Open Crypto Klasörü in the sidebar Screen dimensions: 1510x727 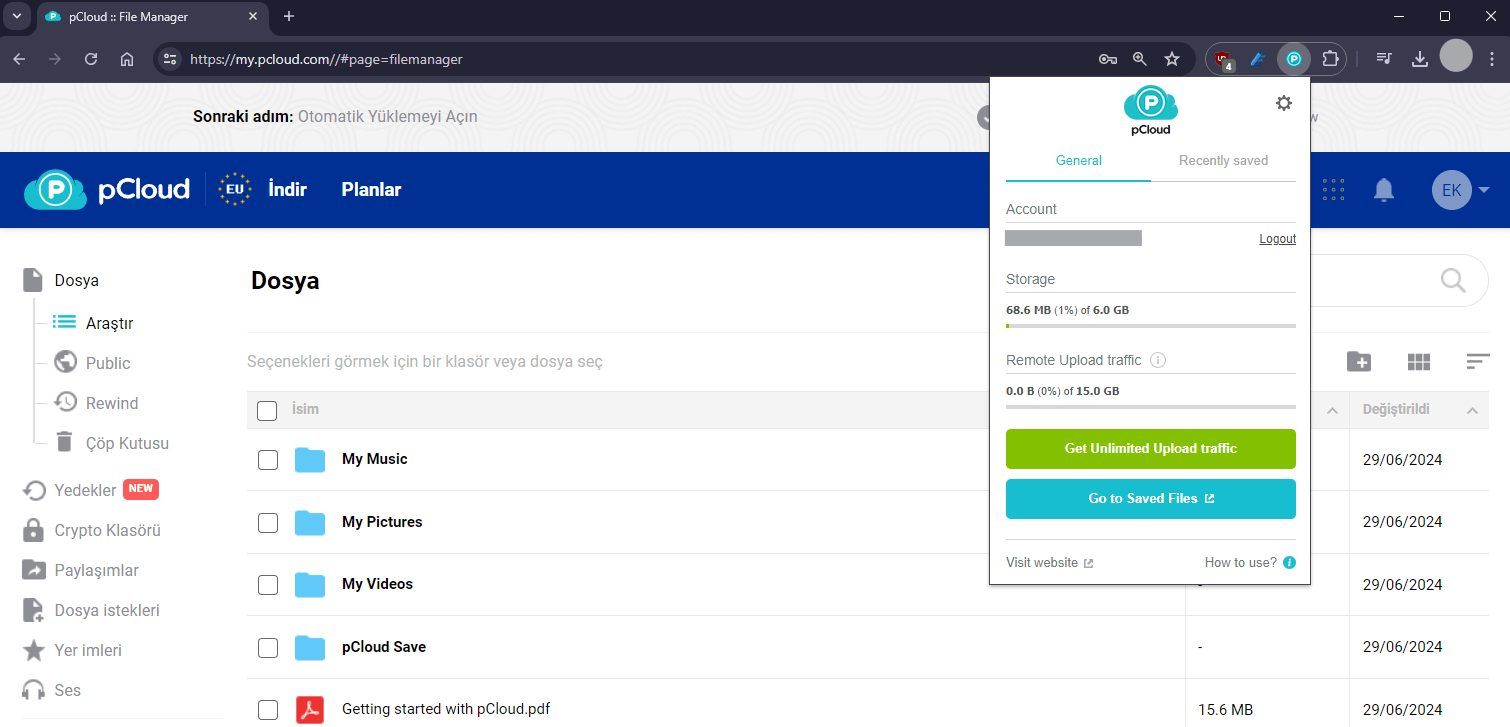(92, 530)
